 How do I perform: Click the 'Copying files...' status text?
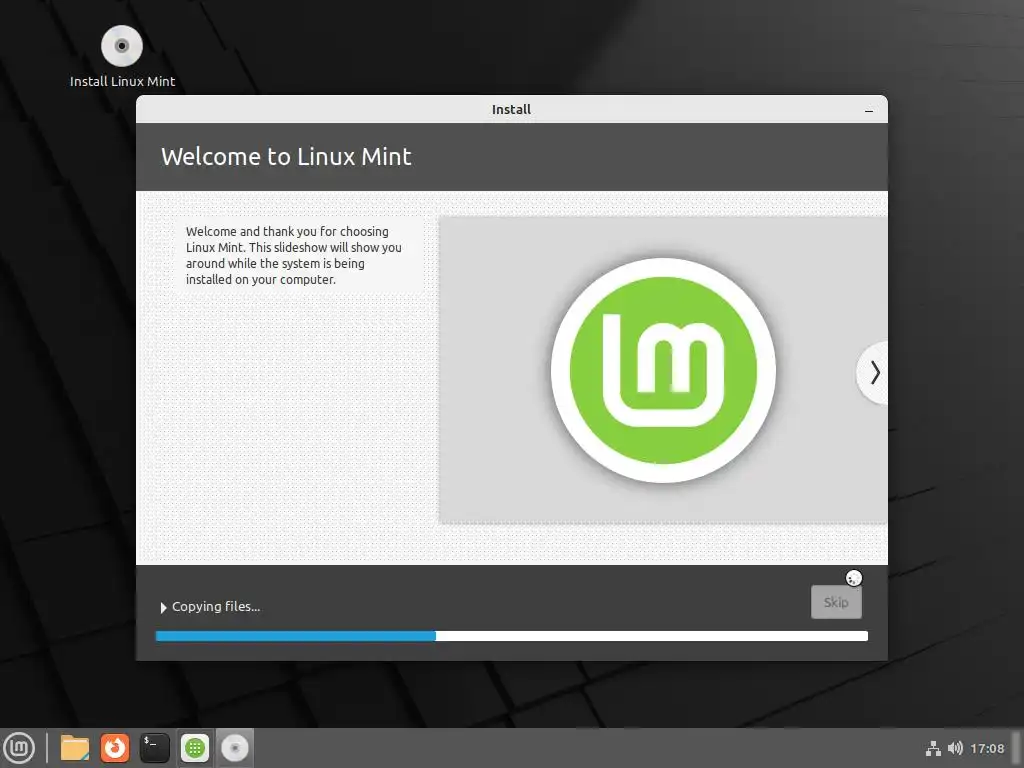click(x=216, y=607)
